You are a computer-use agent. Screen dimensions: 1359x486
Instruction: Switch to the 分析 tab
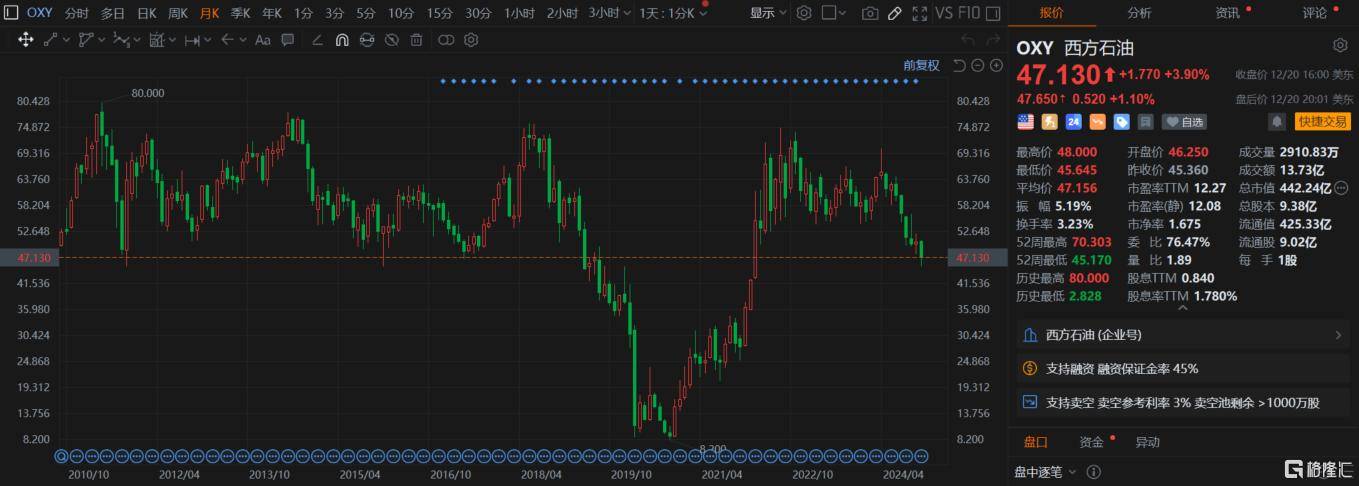(1139, 13)
